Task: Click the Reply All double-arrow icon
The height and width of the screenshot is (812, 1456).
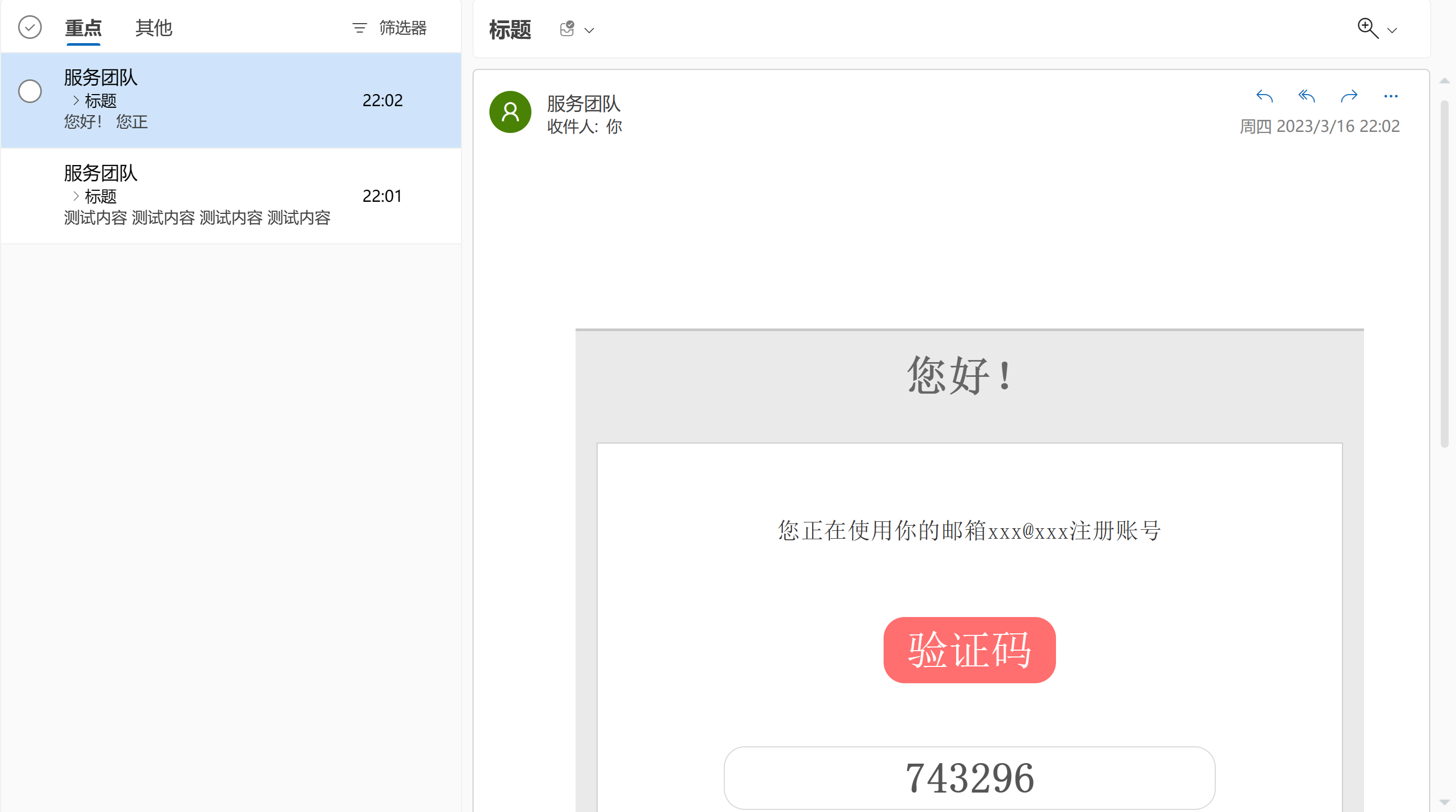Action: [1307, 96]
